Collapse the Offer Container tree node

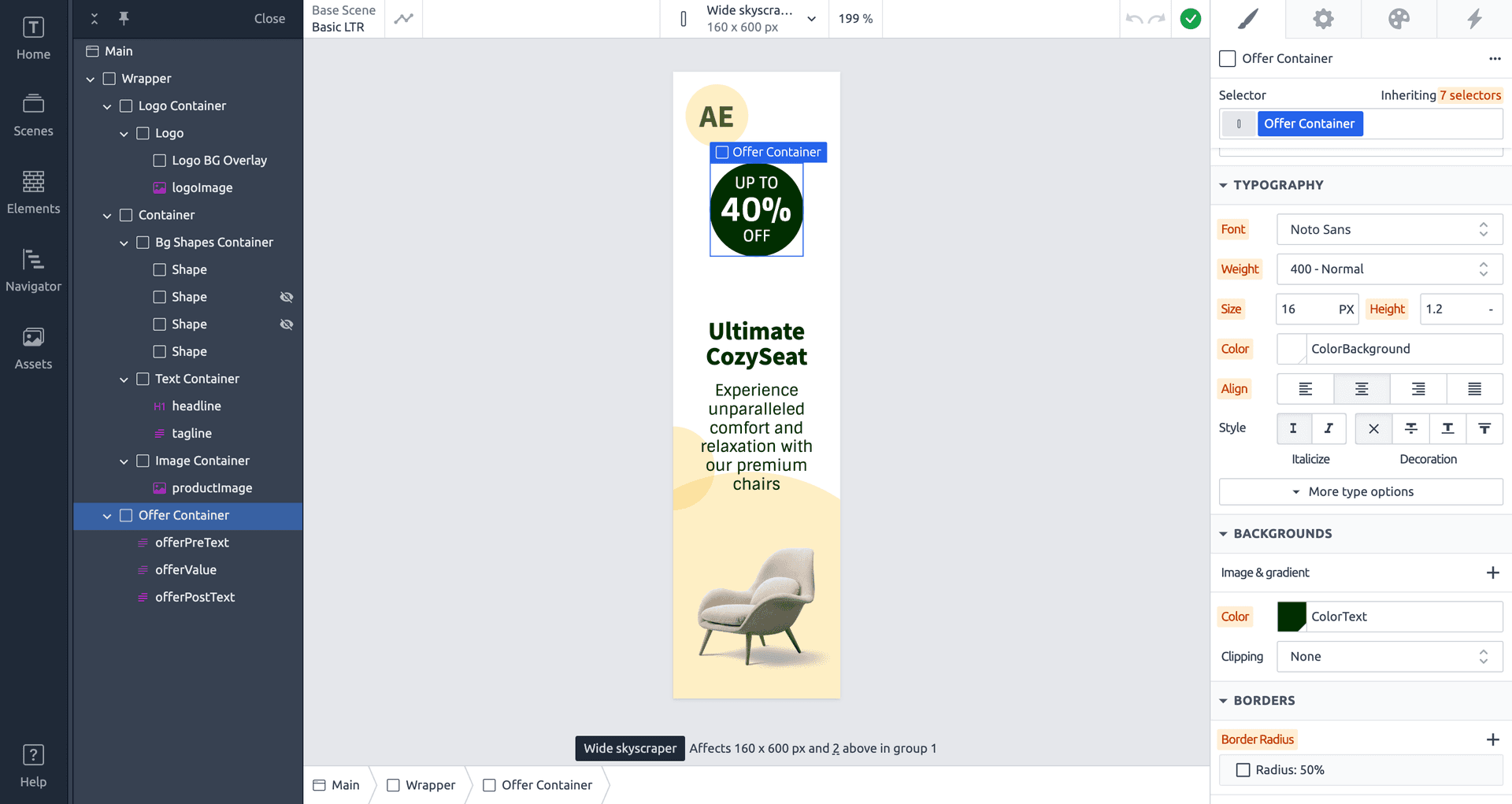coord(107,516)
